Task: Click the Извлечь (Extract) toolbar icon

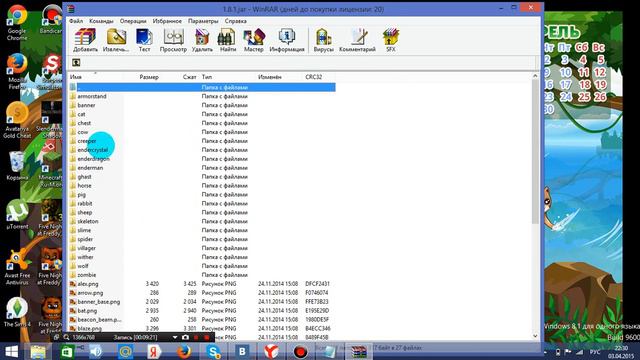Action: point(116,40)
